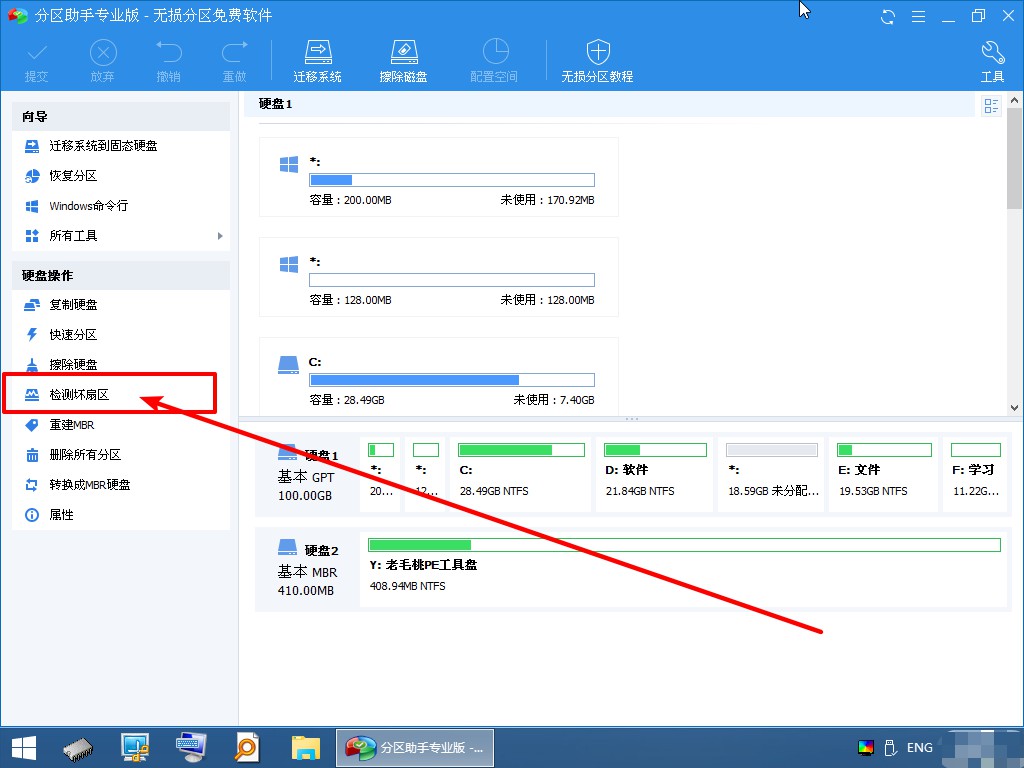Select 硬盘1 基本 GPT disk label
This screenshot has width=1024, height=768.
click(307, 475)
